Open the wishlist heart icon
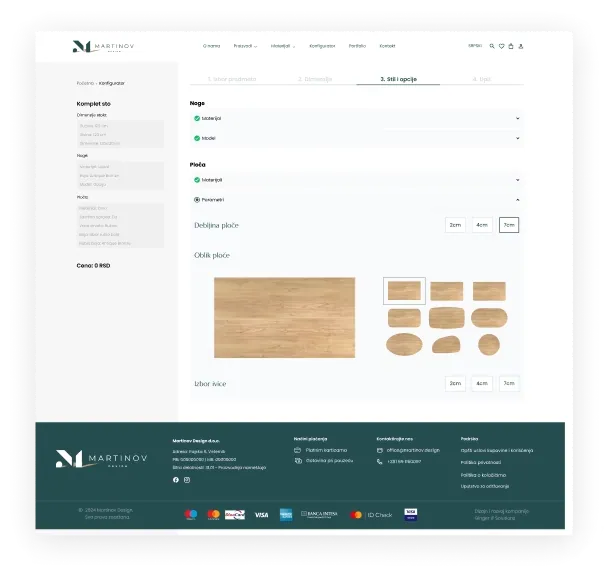 [x=501, y=46]
